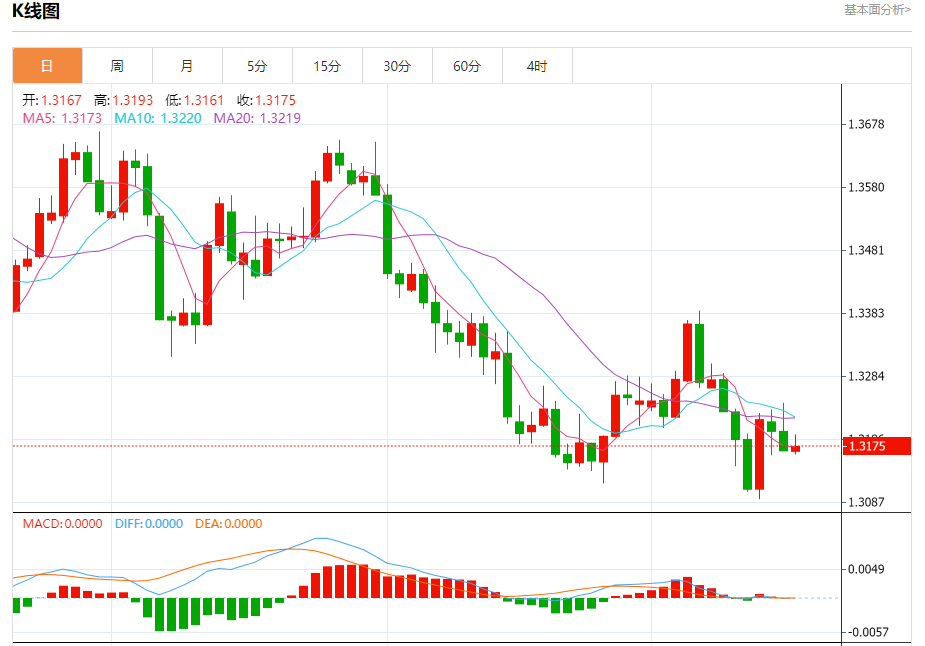
Task: Open the 15分 interval tab
Action: (x=327, y=65)
